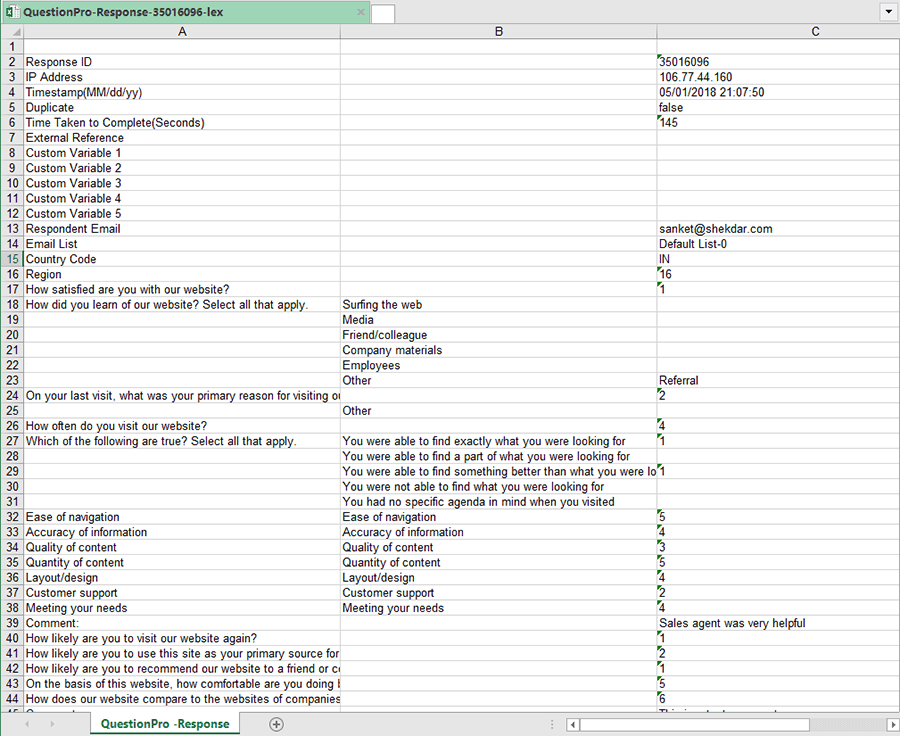900x736 pixels.
Task: Select the Custom Variable 3 cell
Action: 182,183
